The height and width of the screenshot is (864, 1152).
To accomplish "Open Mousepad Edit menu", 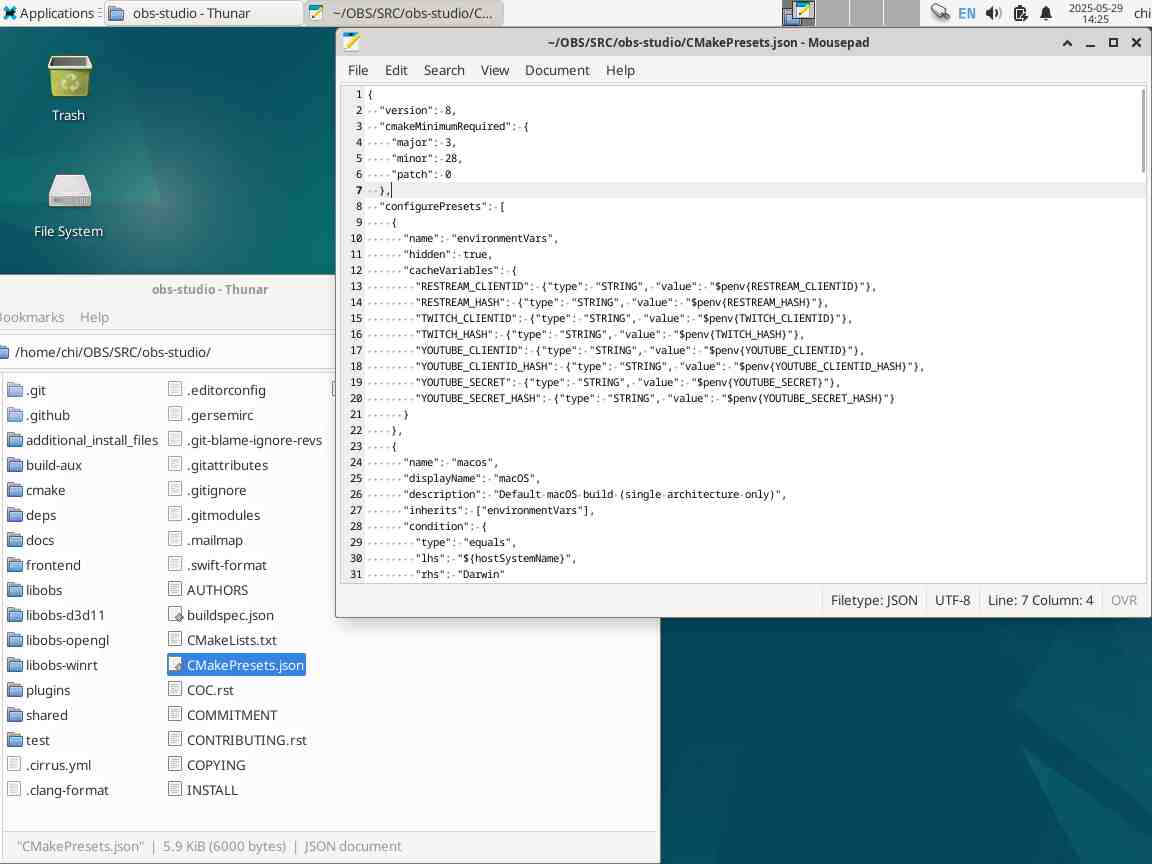I will coord(396,71).
